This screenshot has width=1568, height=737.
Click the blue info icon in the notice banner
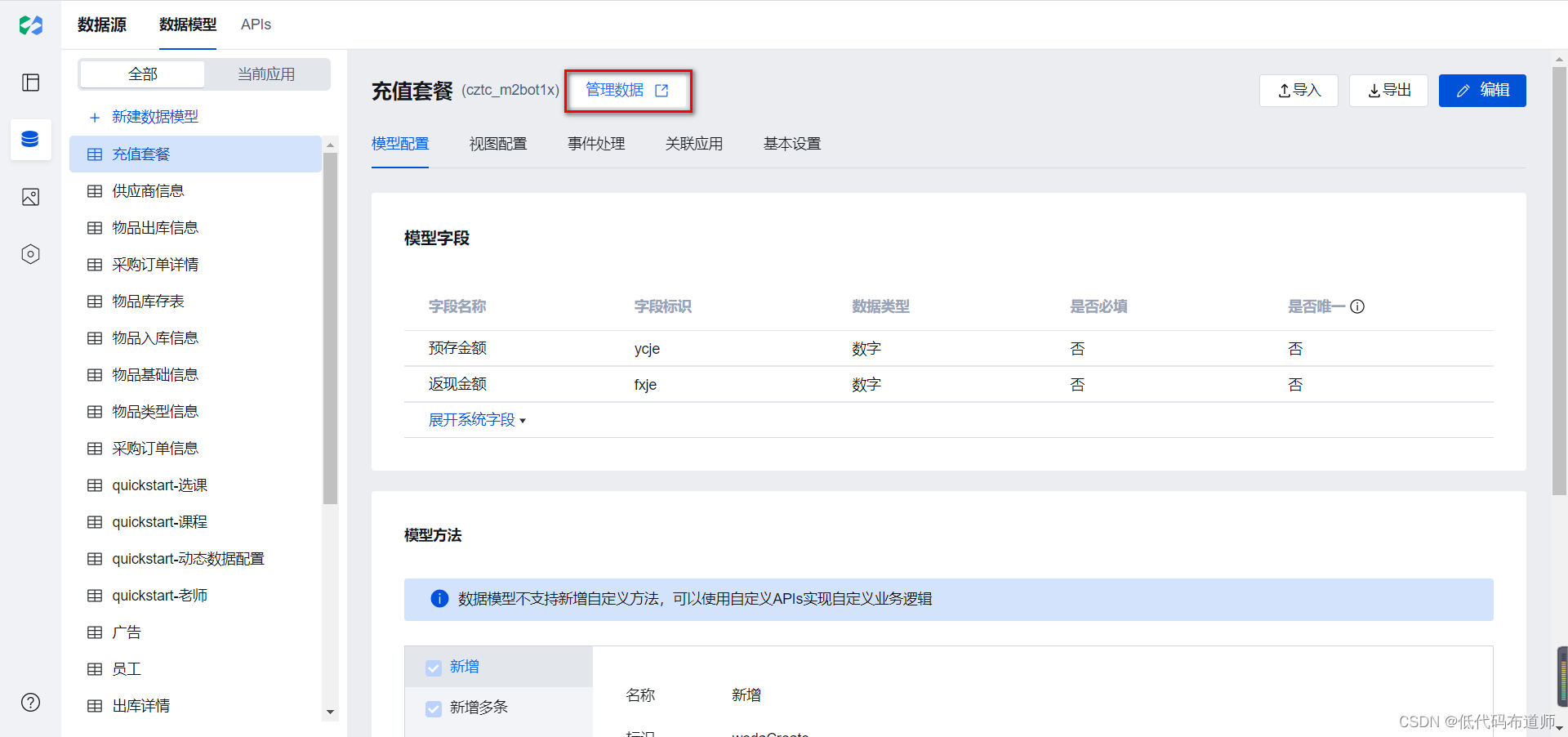439,599
